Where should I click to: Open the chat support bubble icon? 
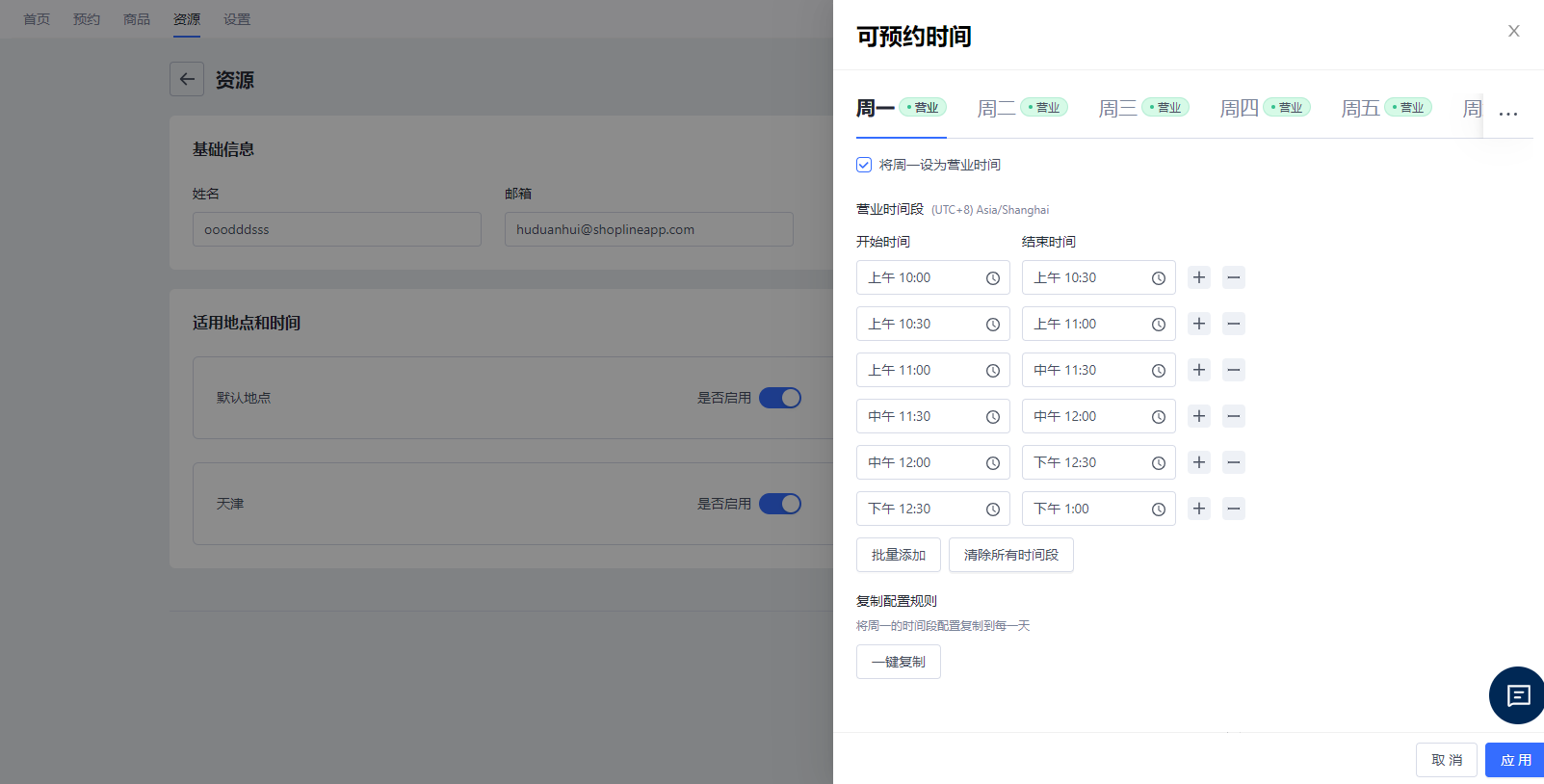[1518, 695]
